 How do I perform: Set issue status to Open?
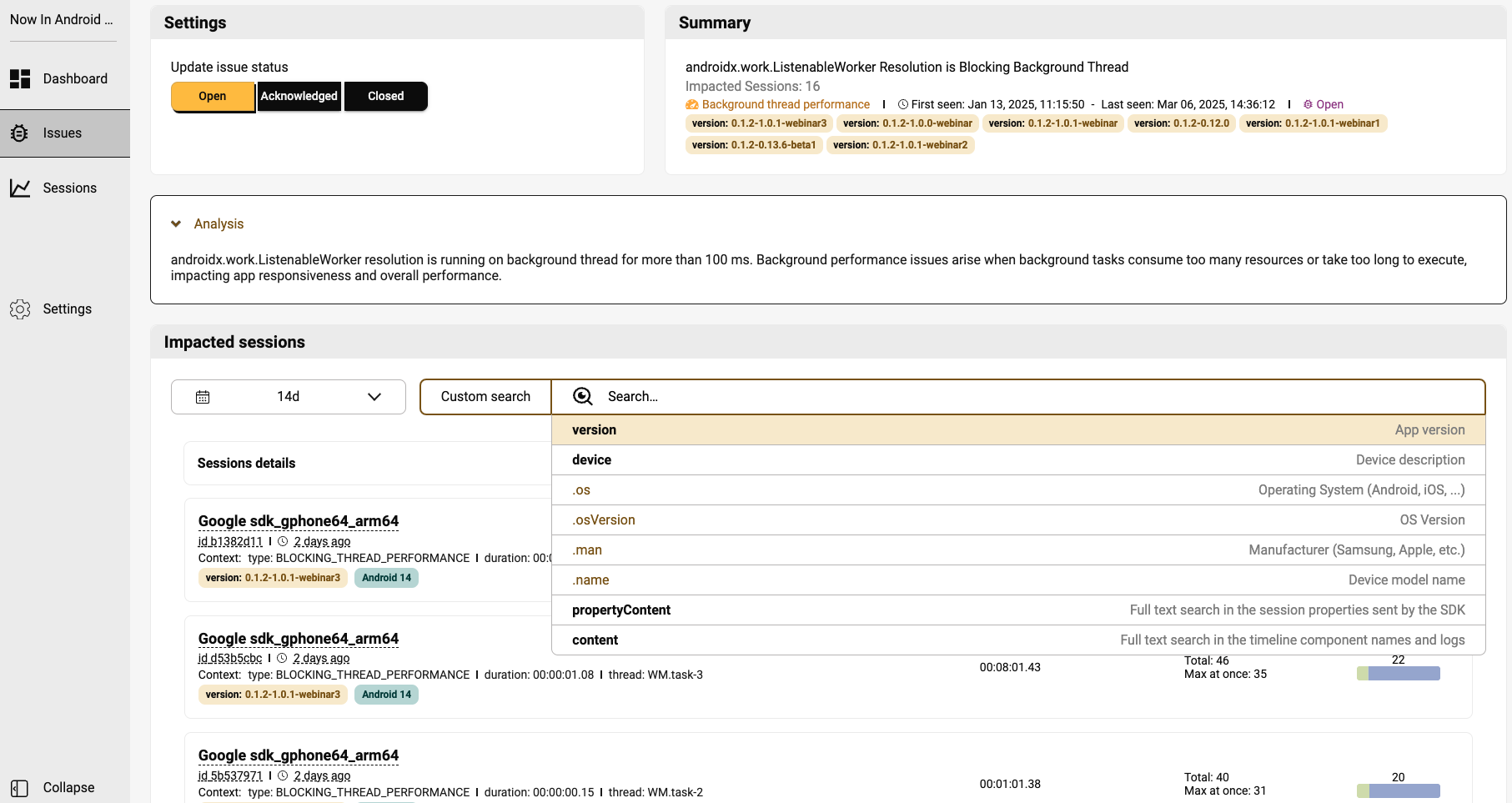pos(213,97)
